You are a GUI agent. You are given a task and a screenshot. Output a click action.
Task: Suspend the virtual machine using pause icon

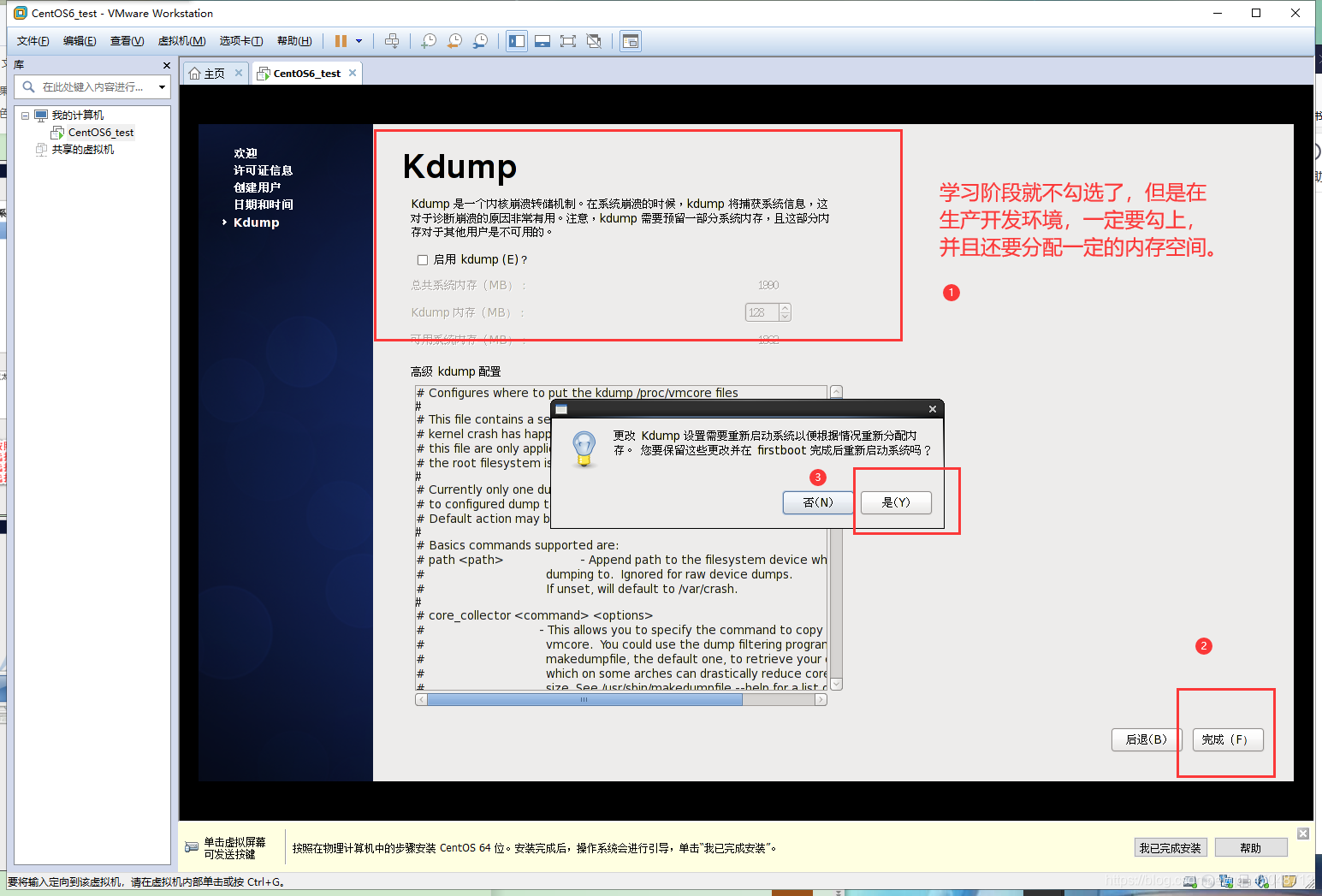341,40
